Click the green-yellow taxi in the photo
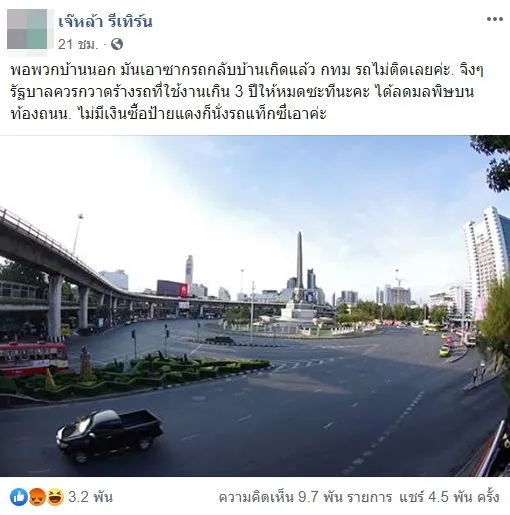 pyautogui.click(x=444, y=351)
